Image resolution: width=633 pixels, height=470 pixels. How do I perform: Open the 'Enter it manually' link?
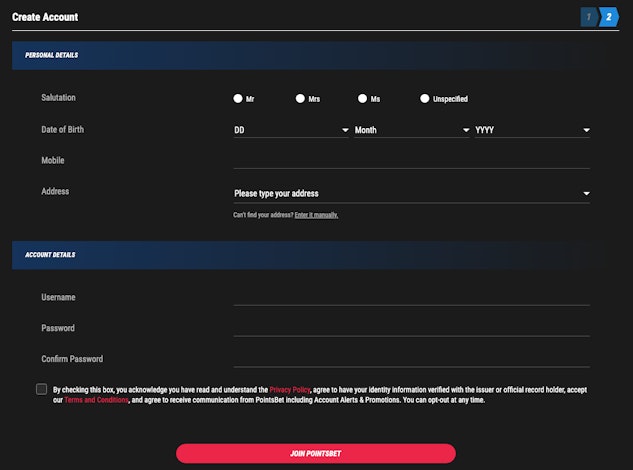[316, 215]
